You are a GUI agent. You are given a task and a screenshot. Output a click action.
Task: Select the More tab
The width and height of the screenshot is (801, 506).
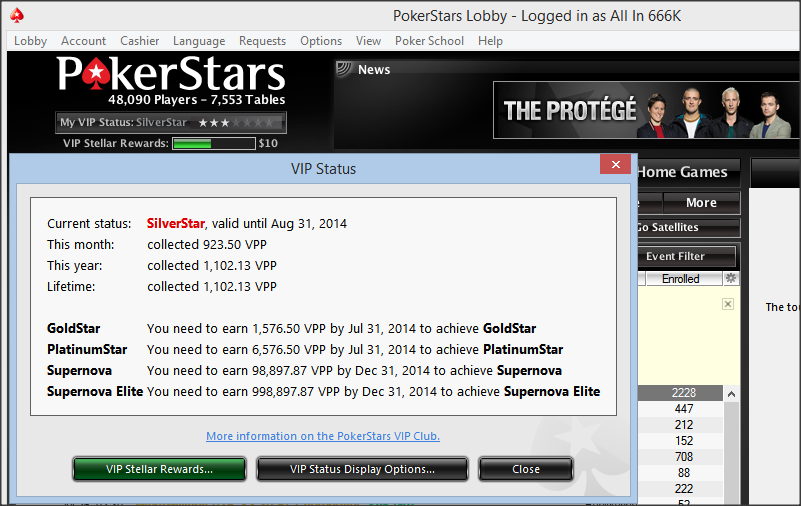(701, 203)
